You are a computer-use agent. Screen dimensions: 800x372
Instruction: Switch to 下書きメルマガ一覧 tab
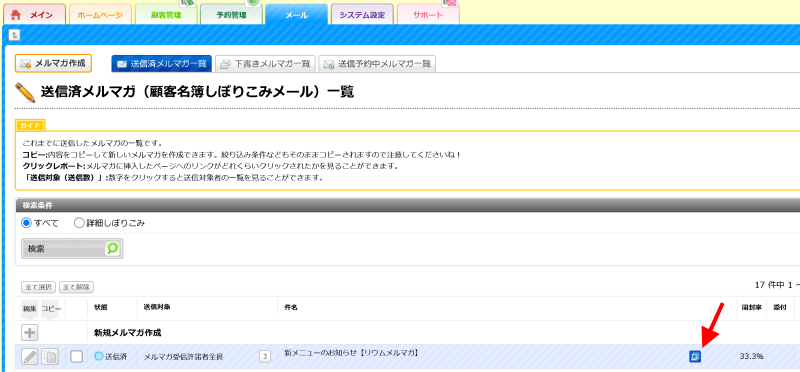tap(265, 64)
